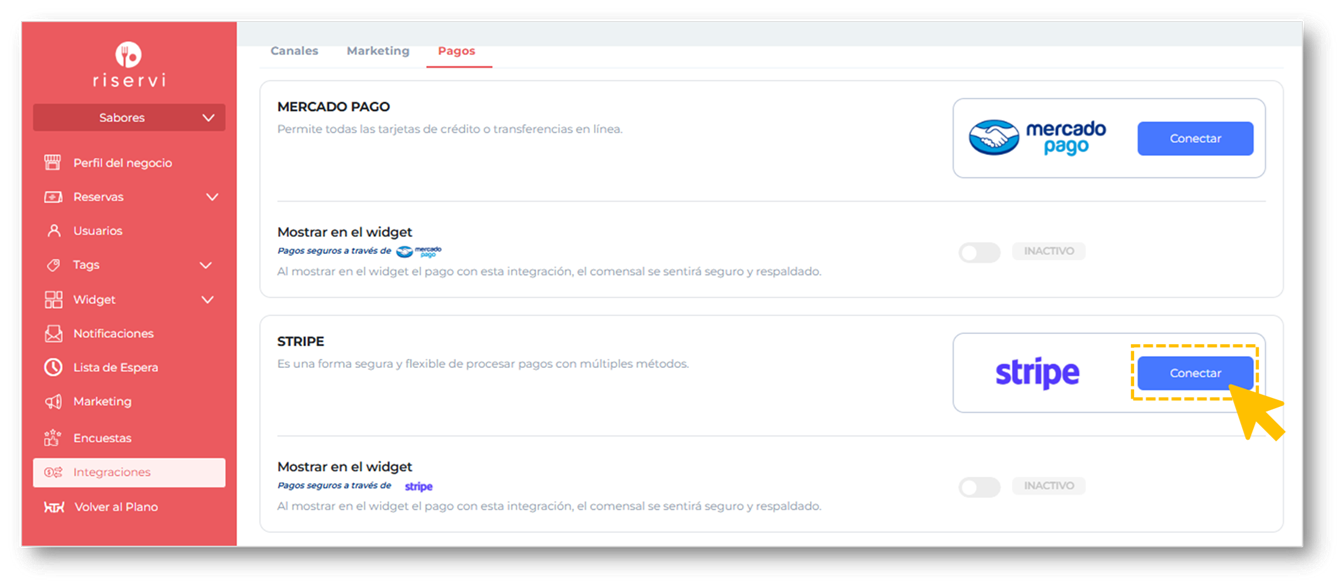Image resolution: width=1344 pixels, height=588 pixels.
Task: Expand the Reservas submenu chevron
Action: tap(212, 197)
